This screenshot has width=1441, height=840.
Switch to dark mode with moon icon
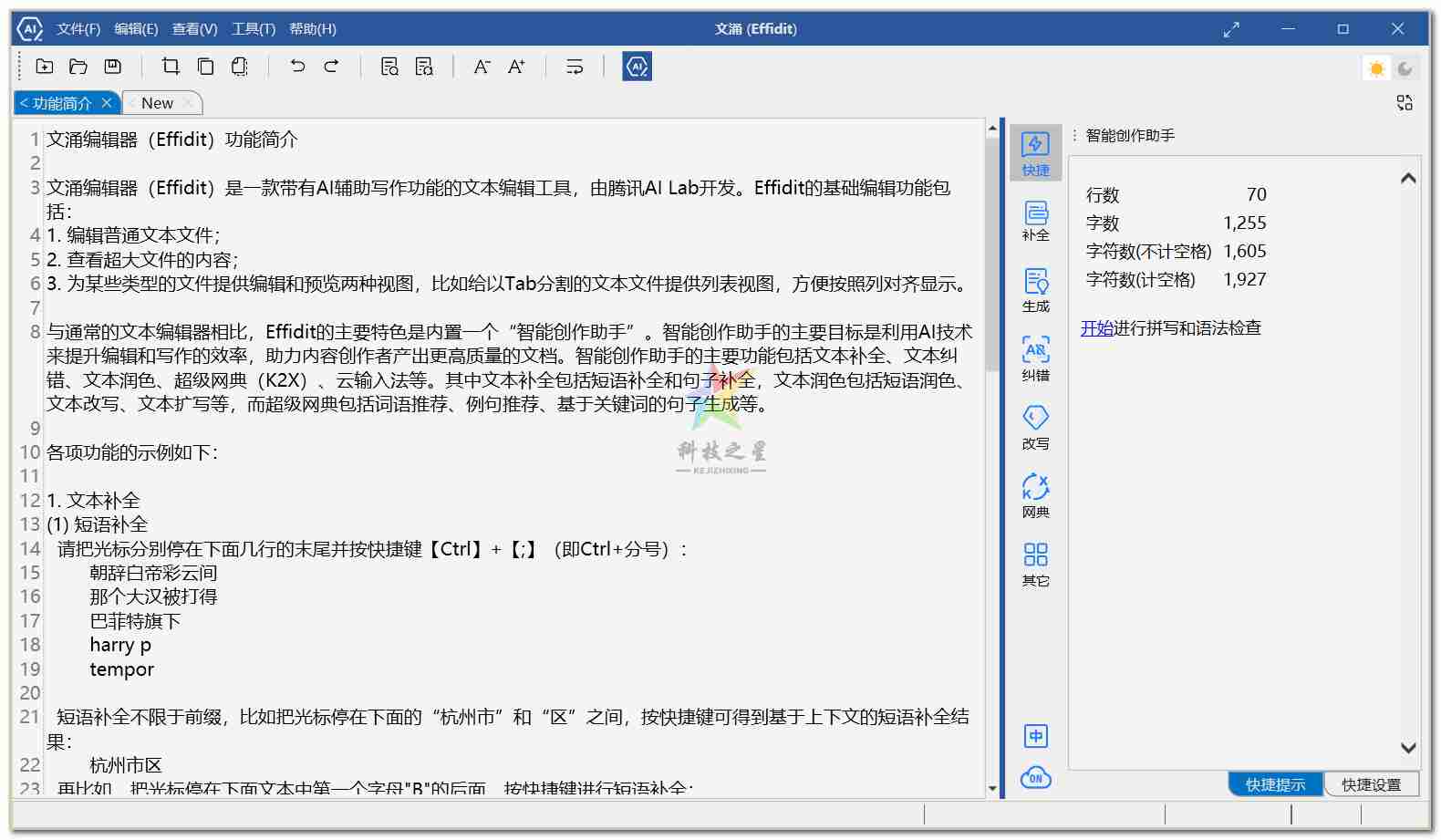1405,68
